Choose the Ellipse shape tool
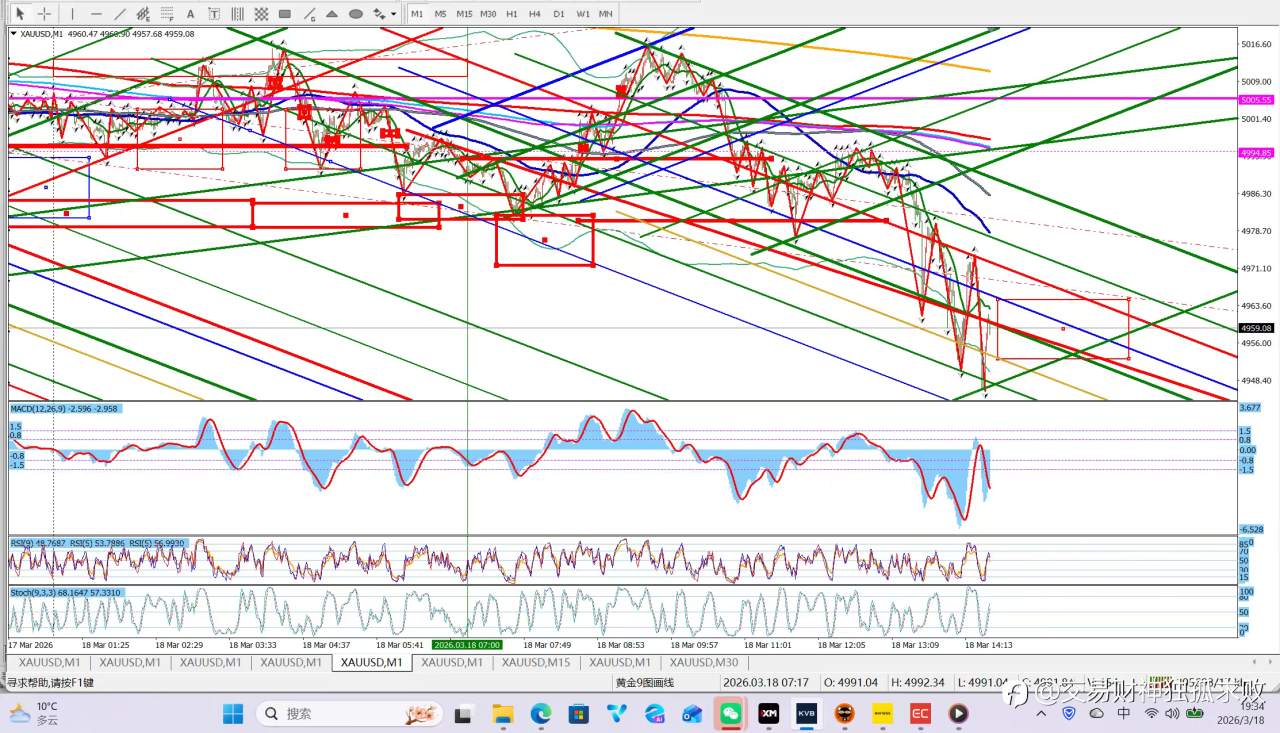 click(x=356, y=14)
